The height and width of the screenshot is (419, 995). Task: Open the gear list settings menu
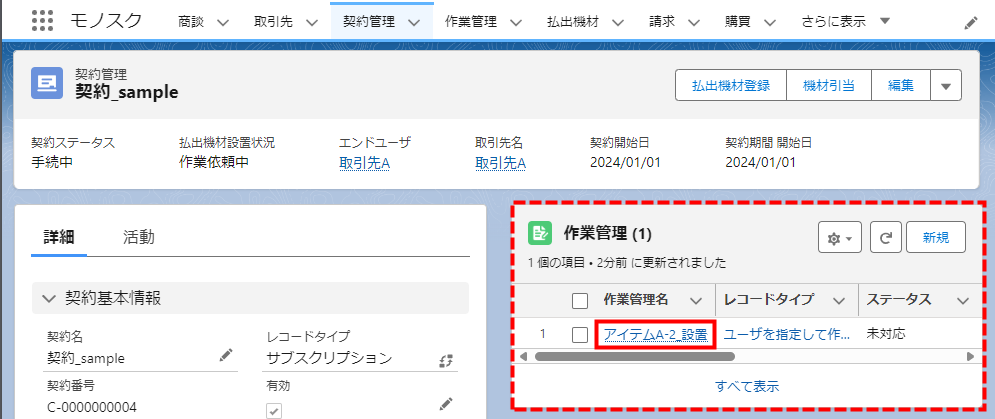click(x=839, y=238)
